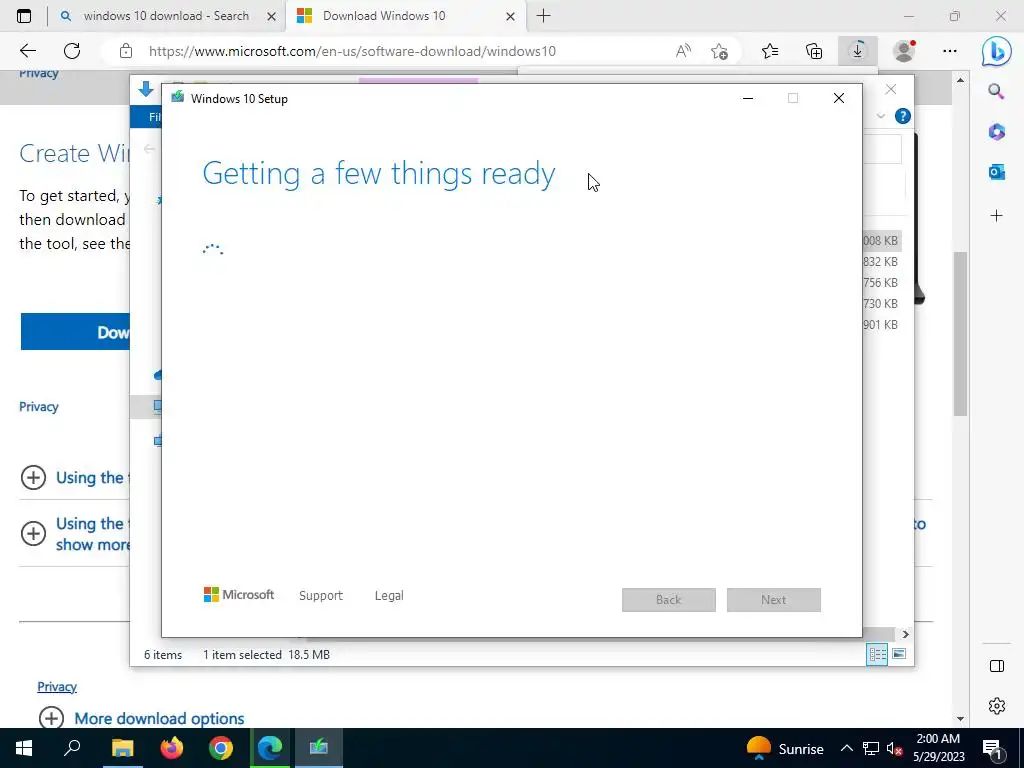Open the muted volume tray icon
The height and width of the screenshot is (768, 1024).
click(x=895, y=749)
